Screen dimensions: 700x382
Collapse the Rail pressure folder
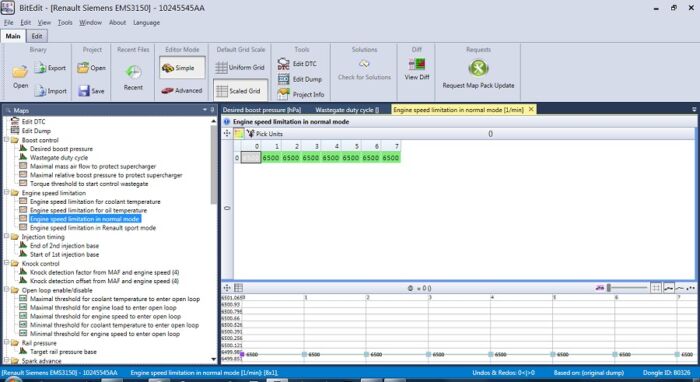tap(7, 343)
